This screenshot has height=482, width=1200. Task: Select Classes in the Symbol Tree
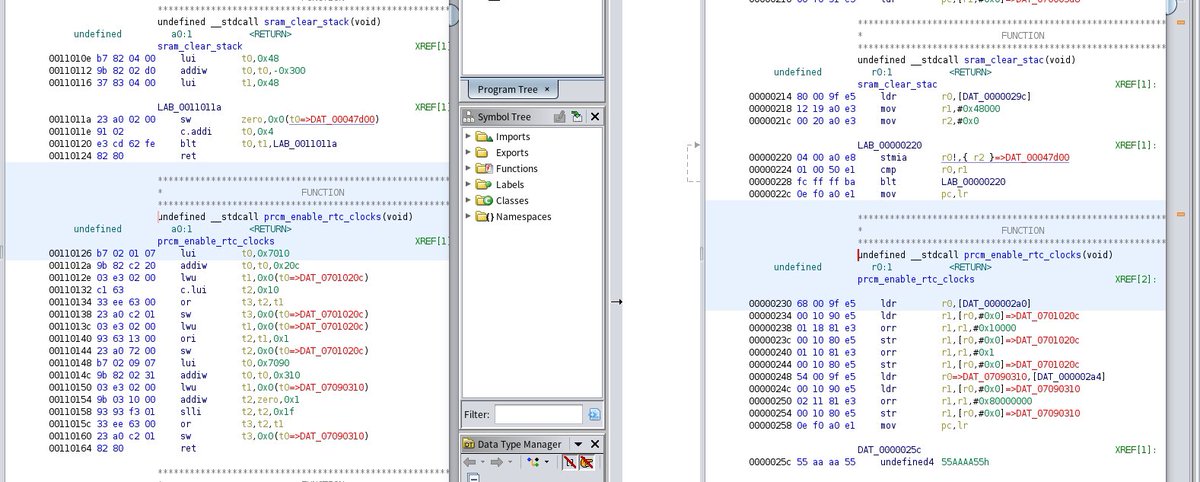tap(513, 201)
